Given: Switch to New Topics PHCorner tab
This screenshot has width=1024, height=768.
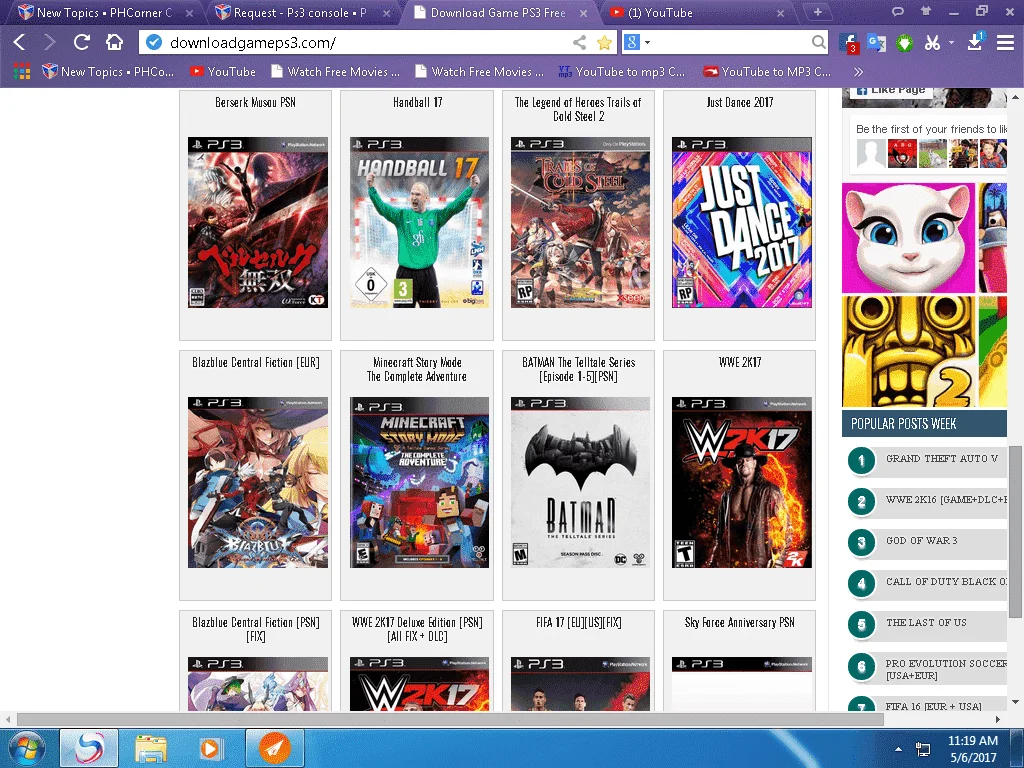Looking at the screenshot, I should (104, 12).
